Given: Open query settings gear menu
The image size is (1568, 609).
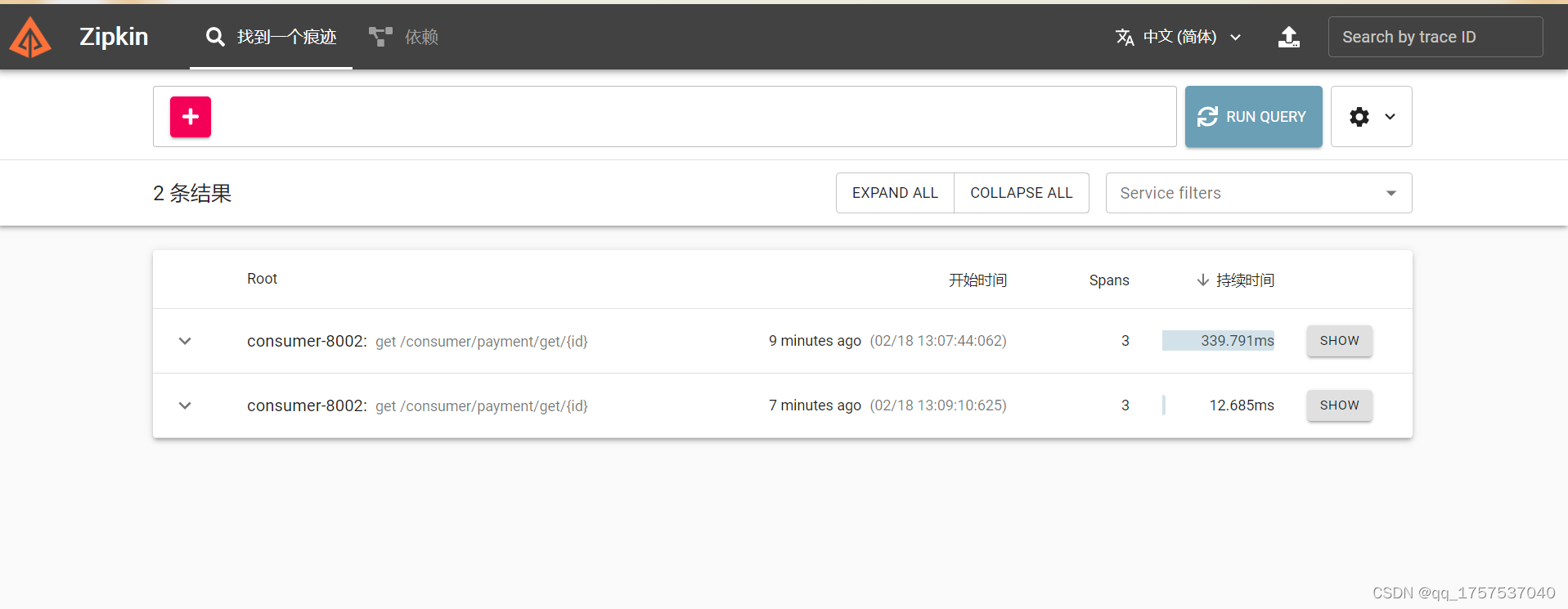Looking at the screenshot, I should click(x=1372, y=117).
